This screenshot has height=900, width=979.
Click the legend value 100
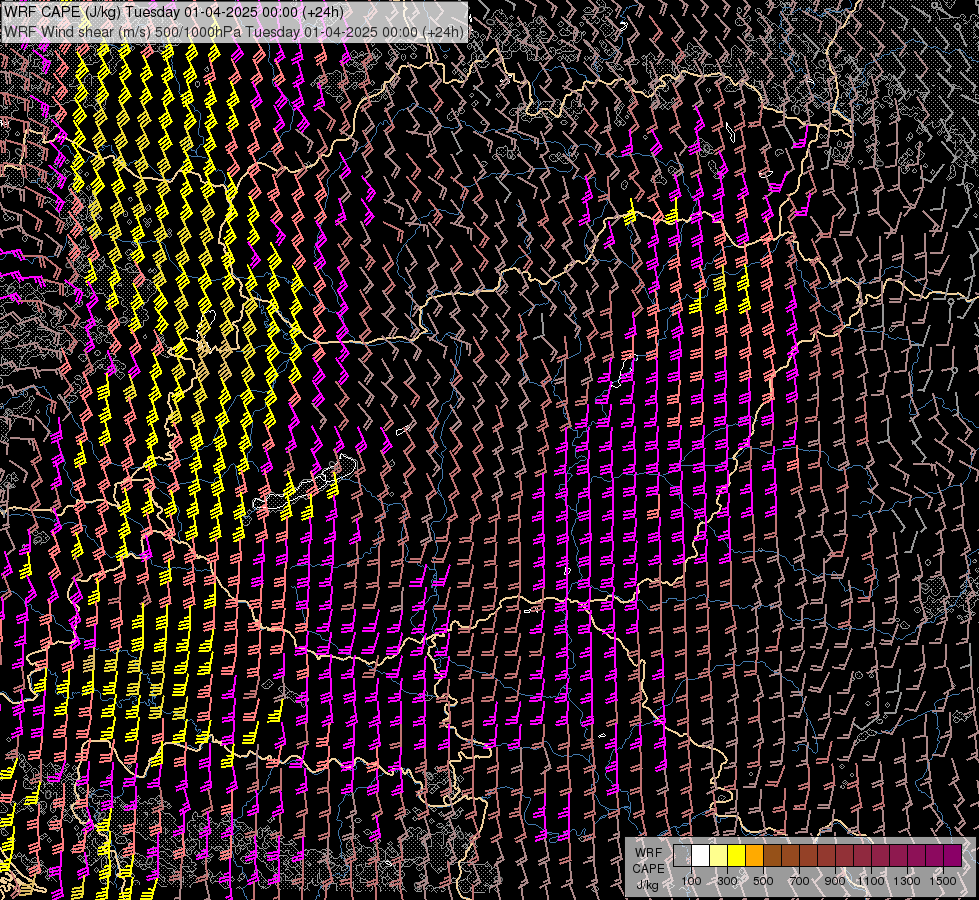point(691,881)
